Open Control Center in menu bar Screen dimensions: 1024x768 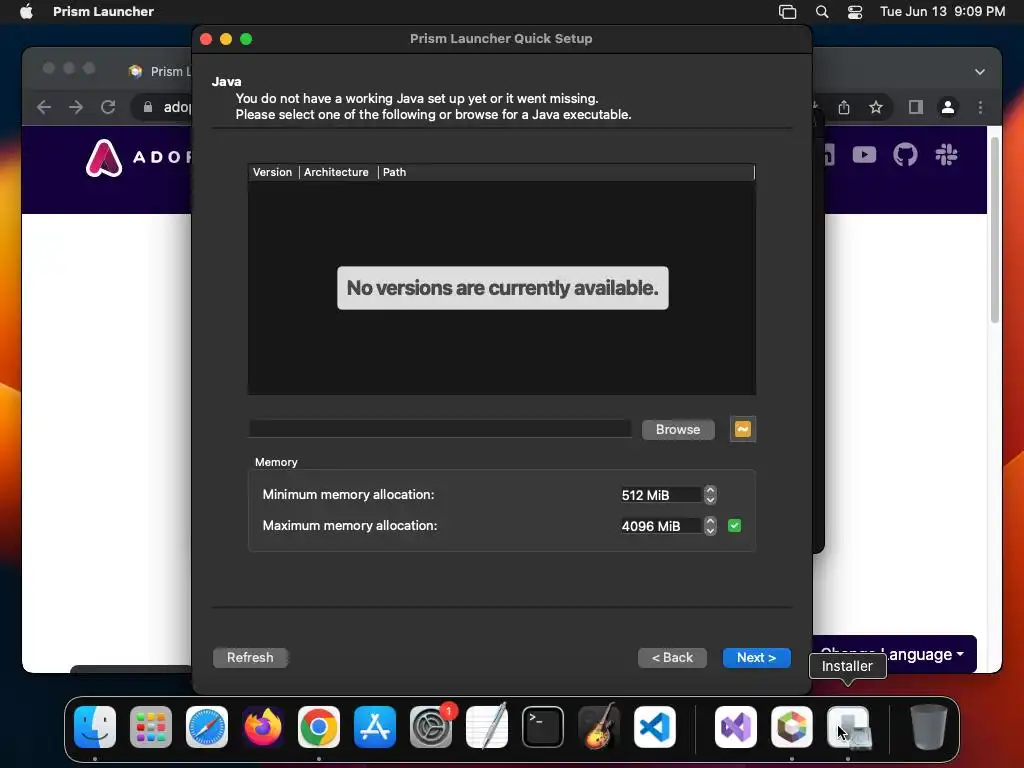tap(855, 12)
